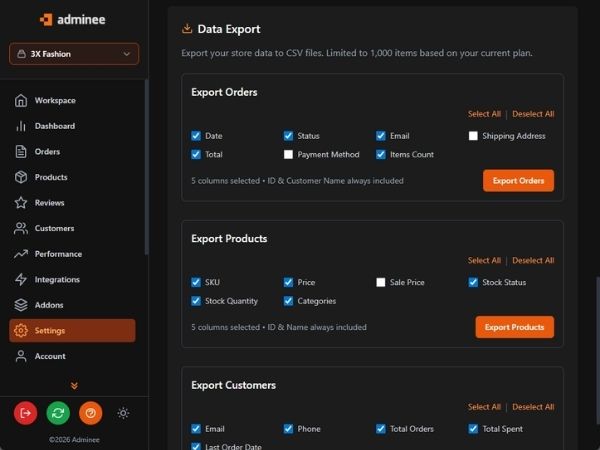Open Orders menu item
This screenshot has height=450, width=600.
pyautogui.click(x=72, y=152)
